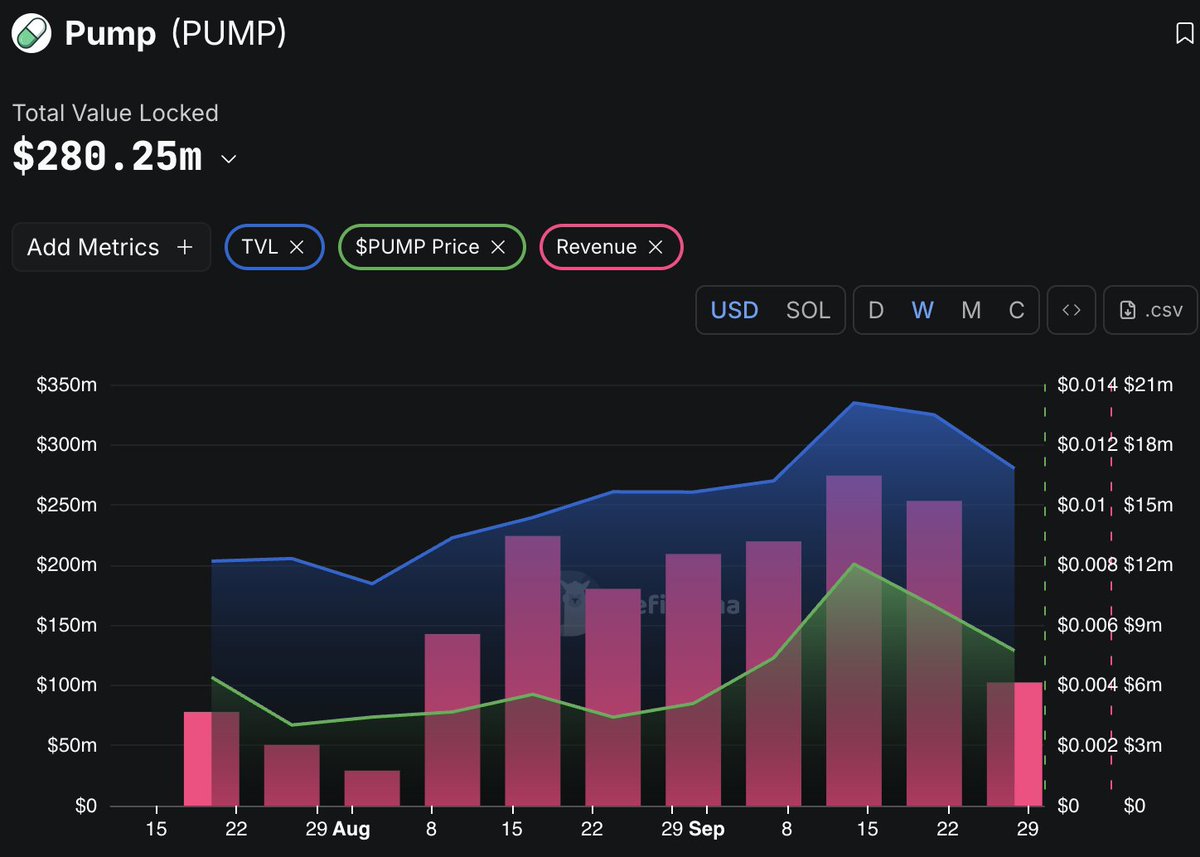Bookmark the Pump protocol
This screenshot has width=1200, height=857.
1183,34
